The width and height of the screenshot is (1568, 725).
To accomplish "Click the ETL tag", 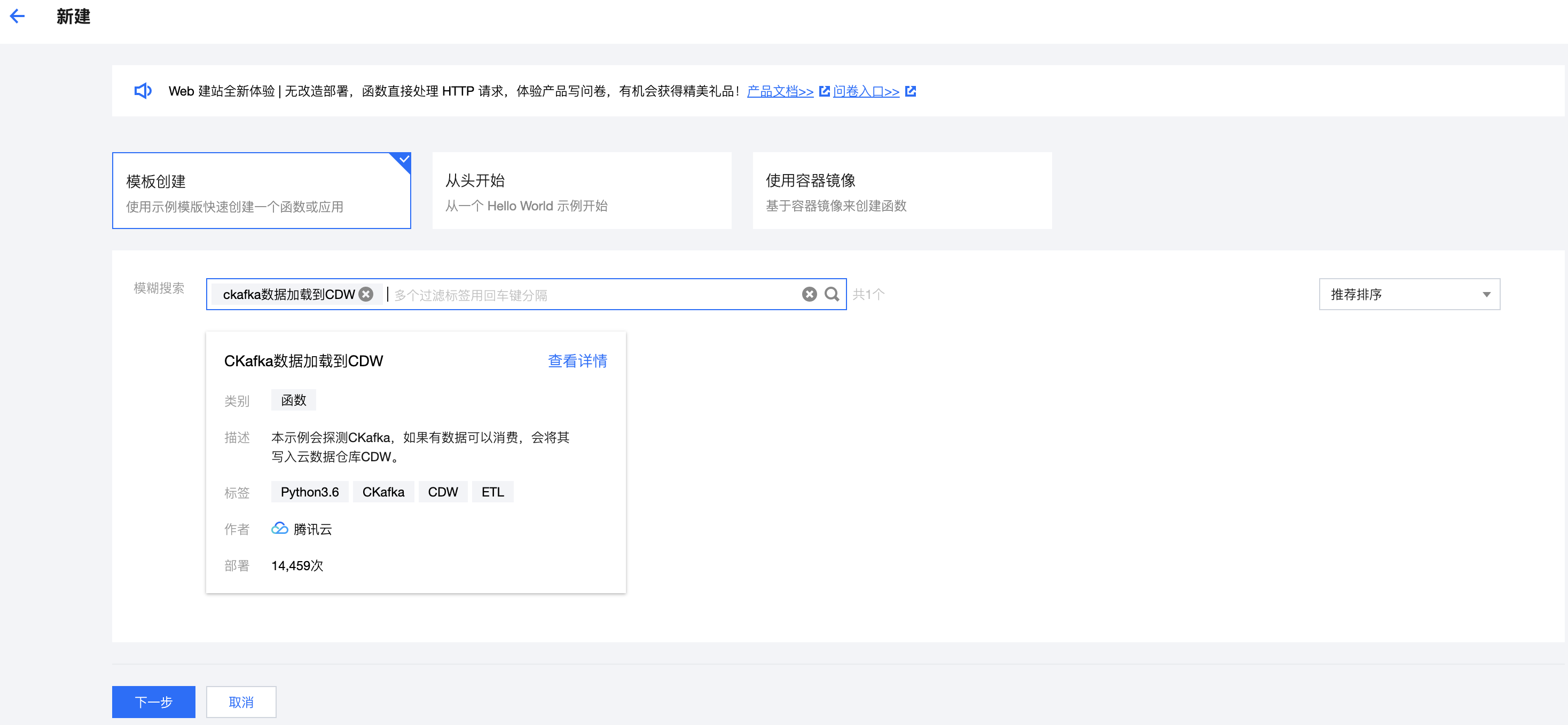I will pyautogui.click(x=492, y=492).
